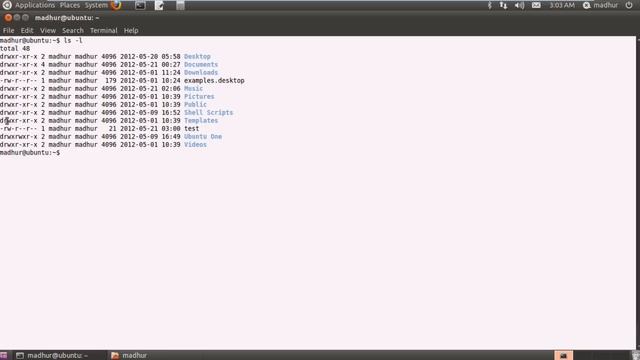Screen dimensions: 640x360
Task: Click the Desktop directory name
Action: [x=197, y=57]
